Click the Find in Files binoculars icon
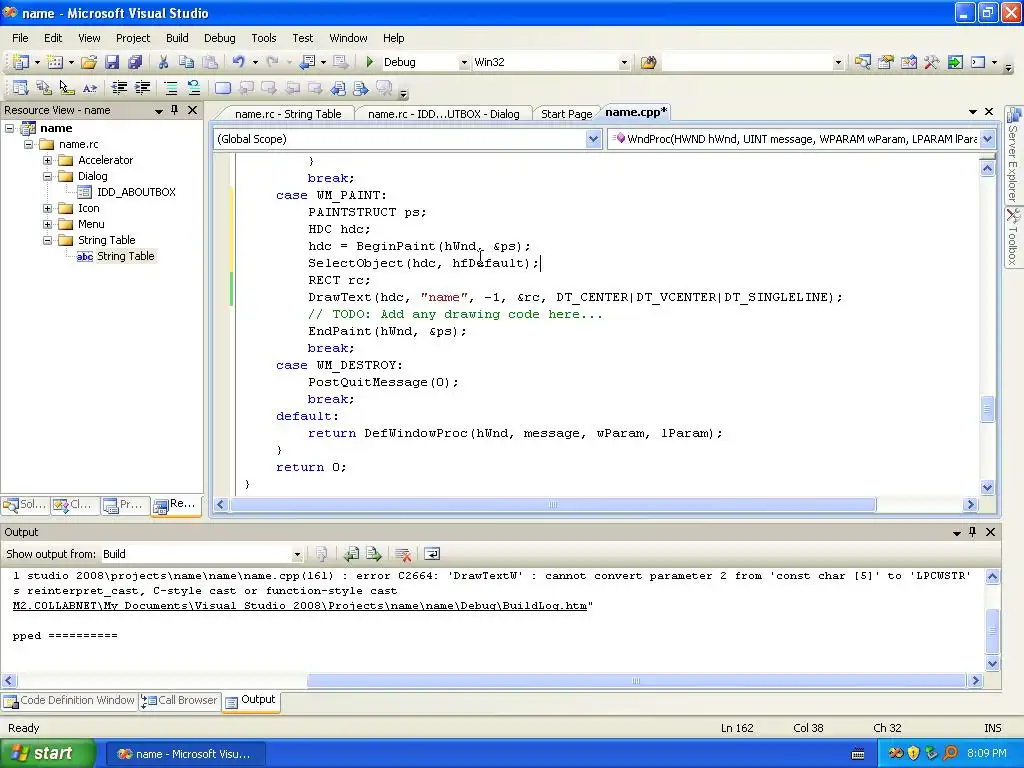The width and height of the screenshot is (1024, 768). (x=648, y=62)
